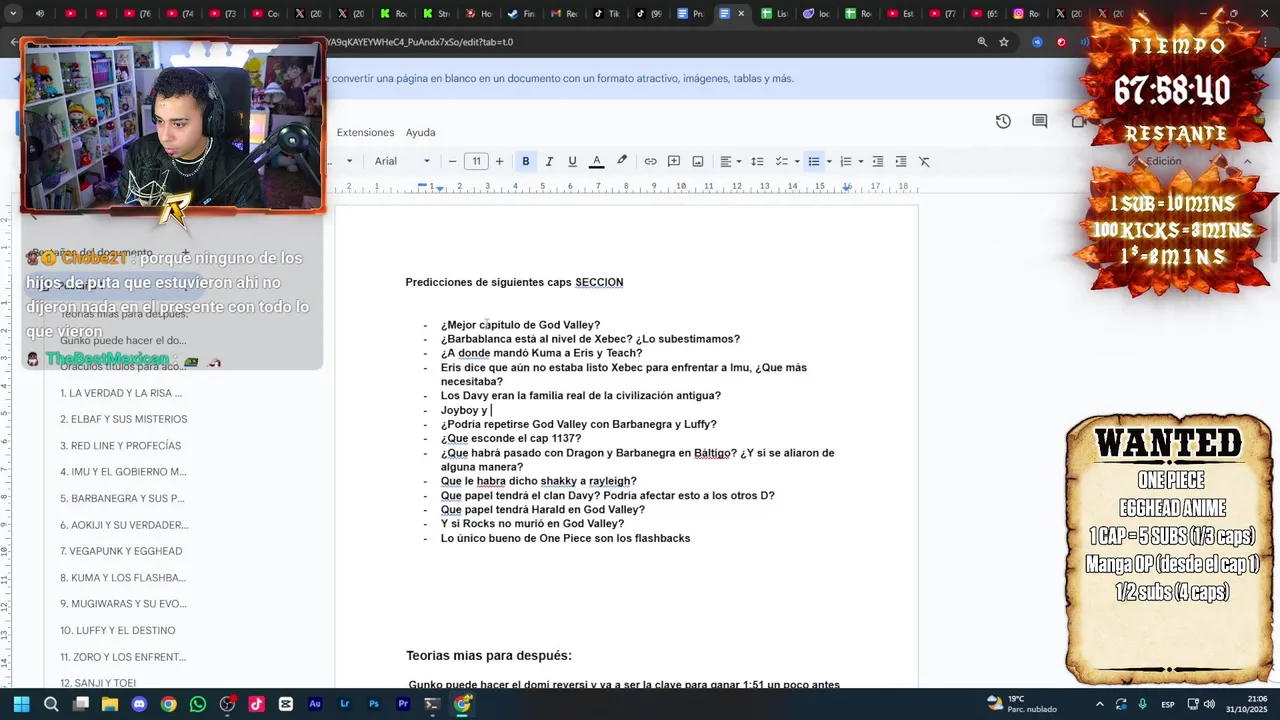Open outline item 7. VEGAPUNK Y EGGHEAD

121,551
